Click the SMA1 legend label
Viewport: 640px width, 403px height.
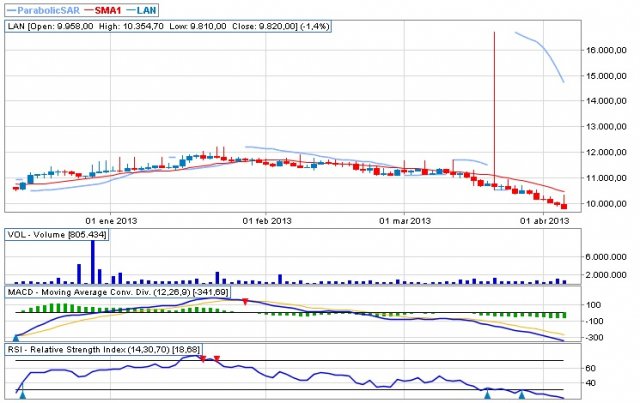[x=108, y=10]
